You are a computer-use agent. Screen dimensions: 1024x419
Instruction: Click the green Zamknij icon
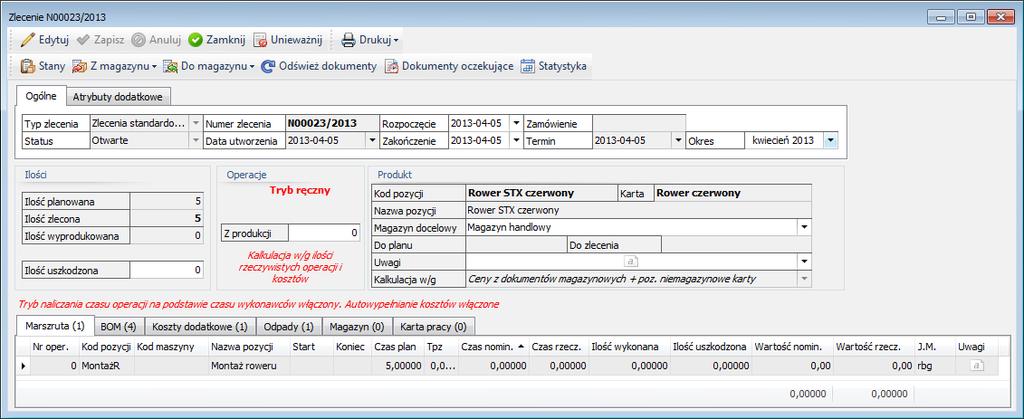(195, 40)
